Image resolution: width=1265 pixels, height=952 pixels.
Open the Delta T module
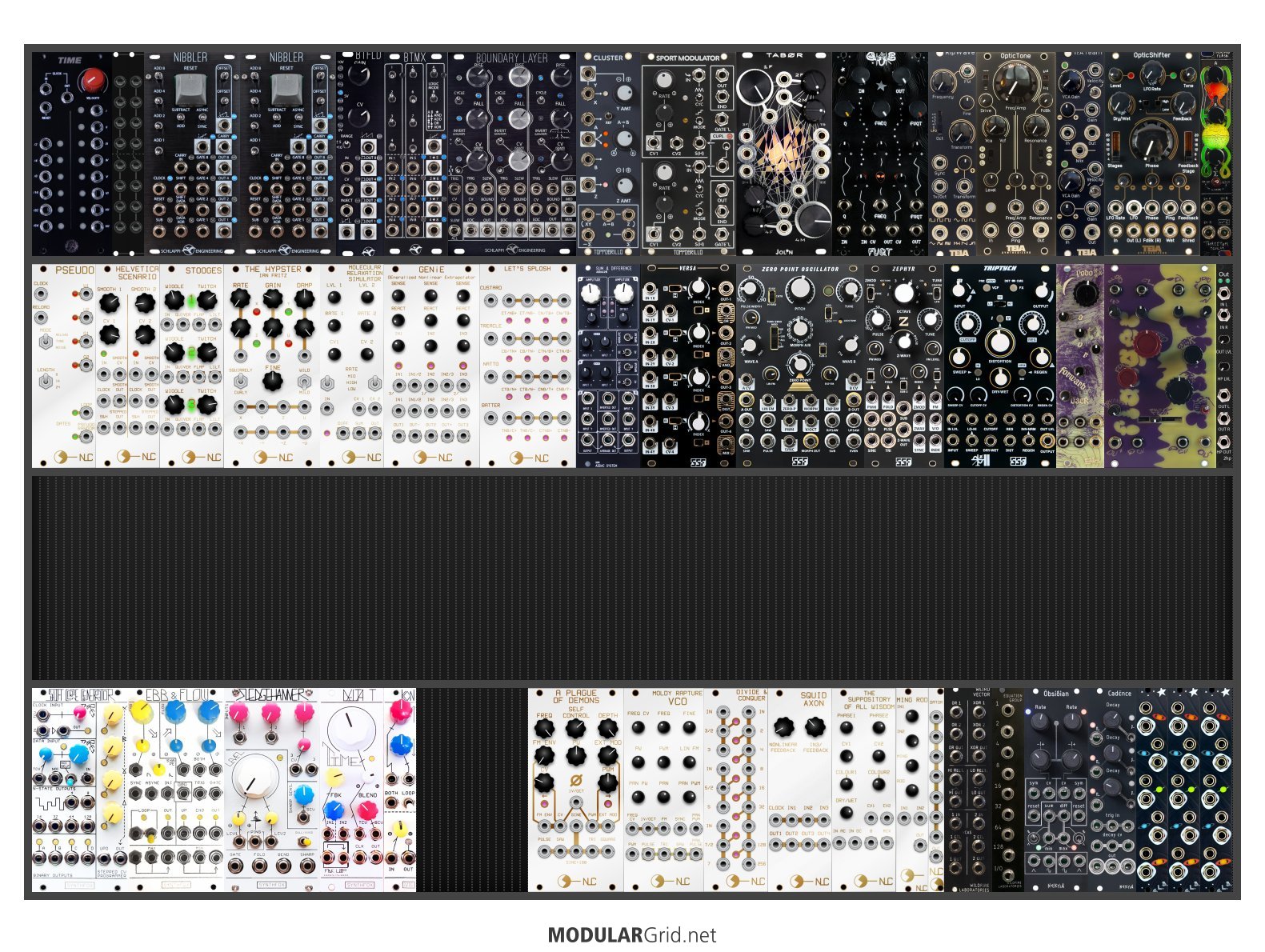352,790
